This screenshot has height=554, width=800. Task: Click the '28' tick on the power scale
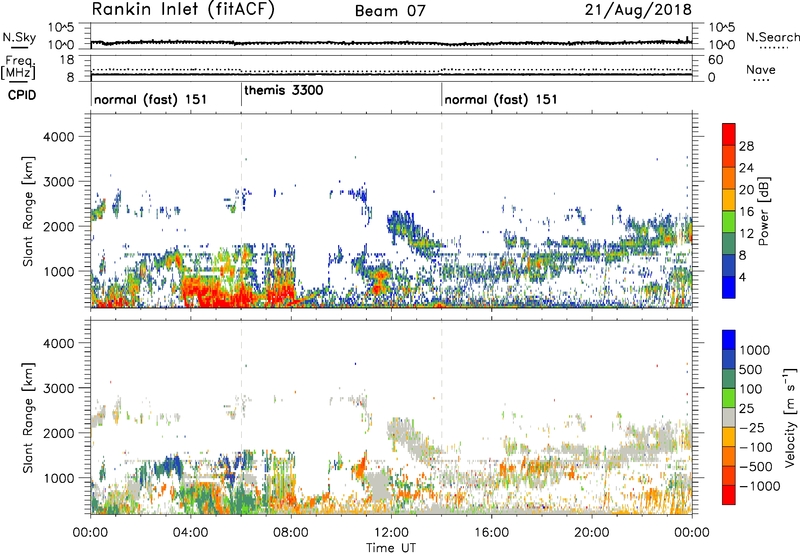pos(746,146)
